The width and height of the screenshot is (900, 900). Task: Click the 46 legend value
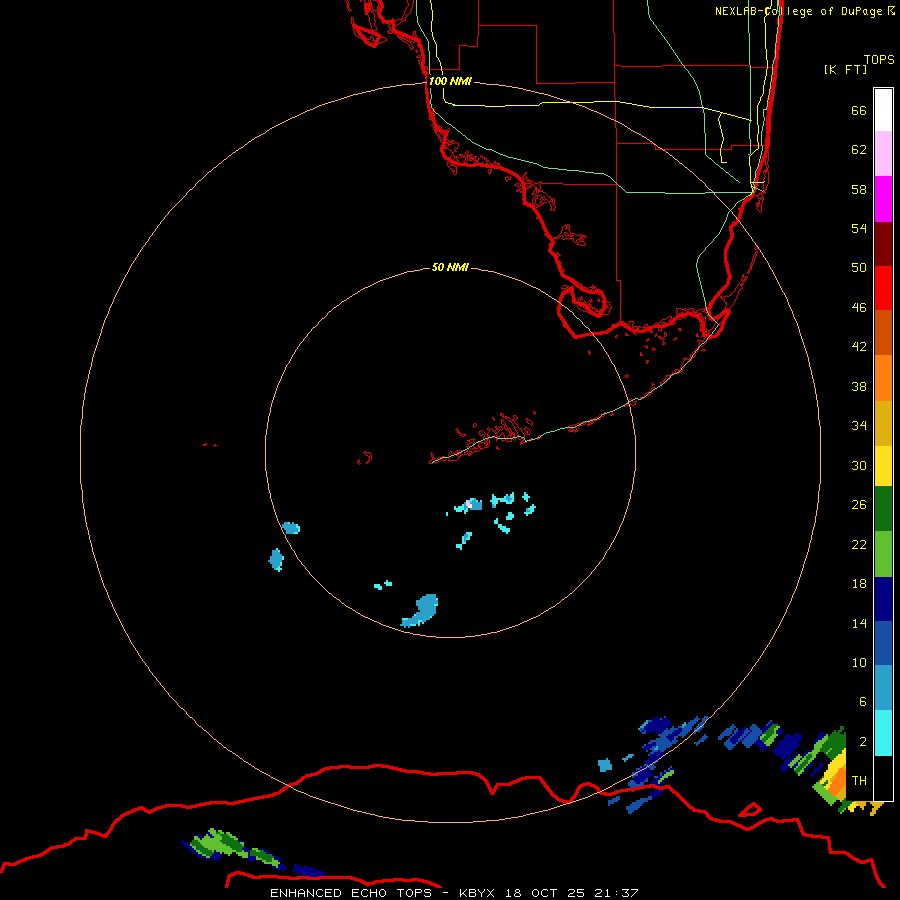[x=859, y=308]
